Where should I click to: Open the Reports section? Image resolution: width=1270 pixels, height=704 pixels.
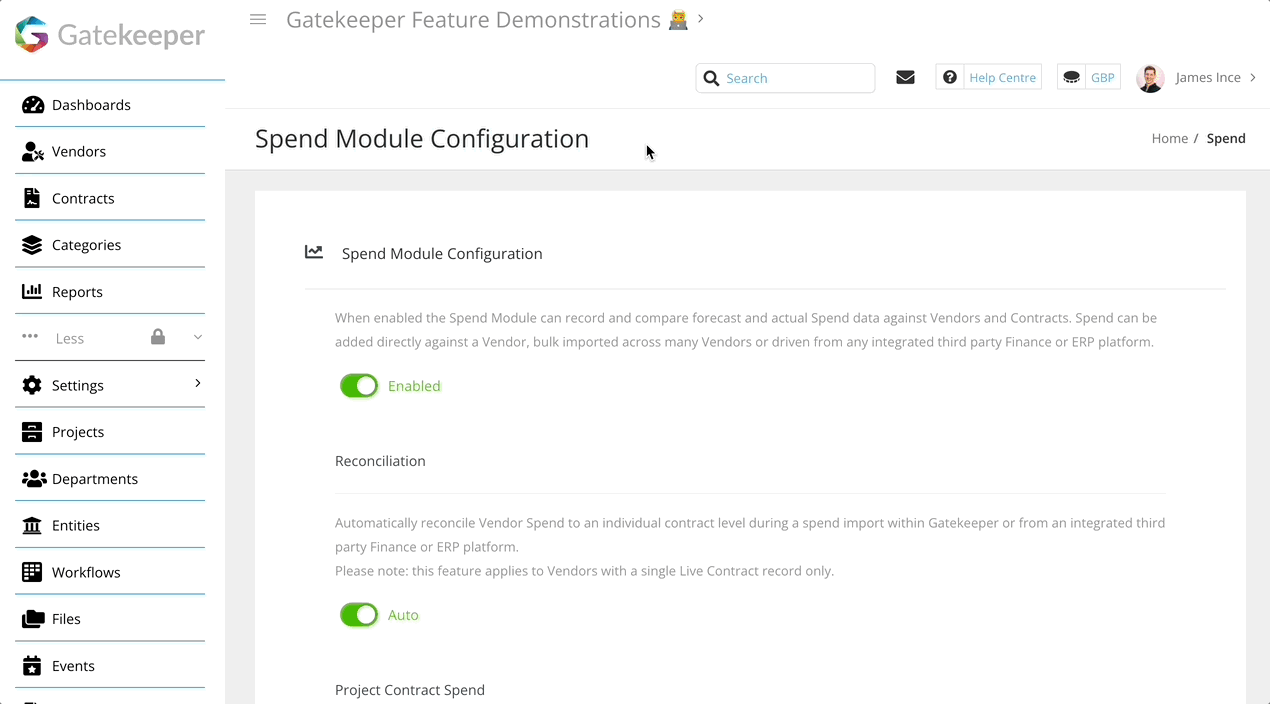(33, 291)
